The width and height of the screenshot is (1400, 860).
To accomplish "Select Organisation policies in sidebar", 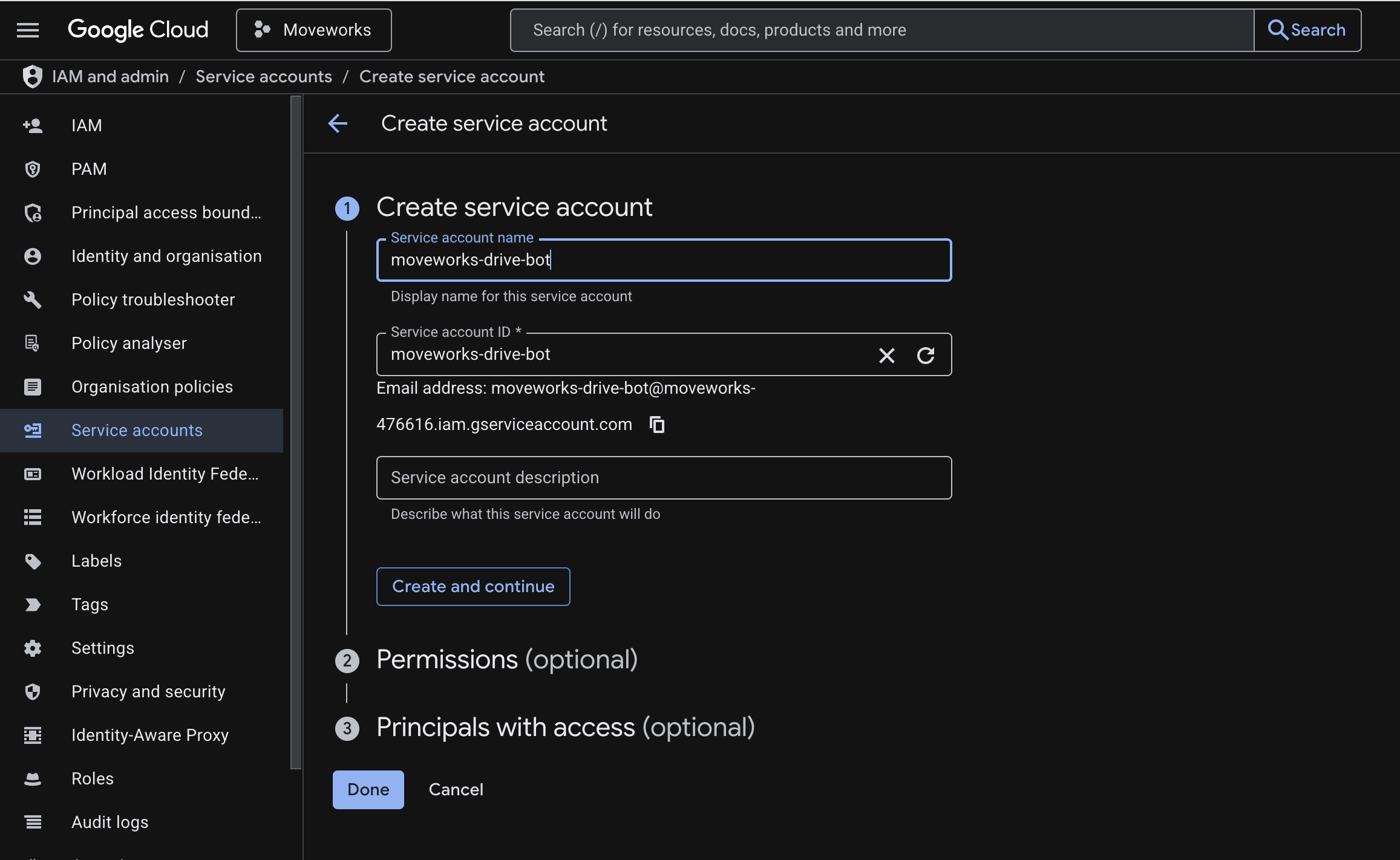I will tap(152, 386).
